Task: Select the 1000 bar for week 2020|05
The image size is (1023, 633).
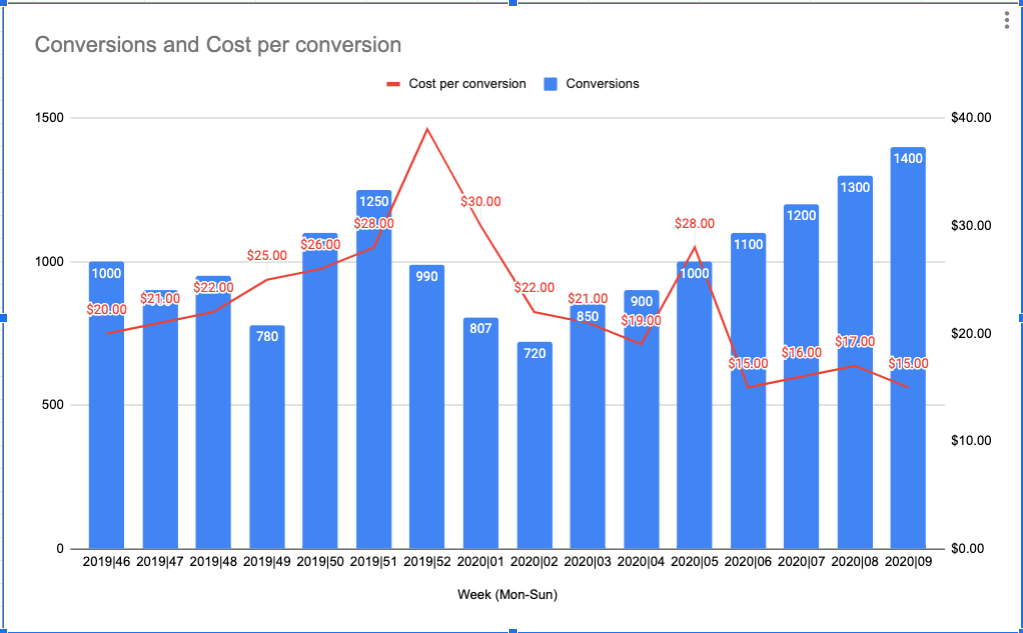Action: (695, 400)
